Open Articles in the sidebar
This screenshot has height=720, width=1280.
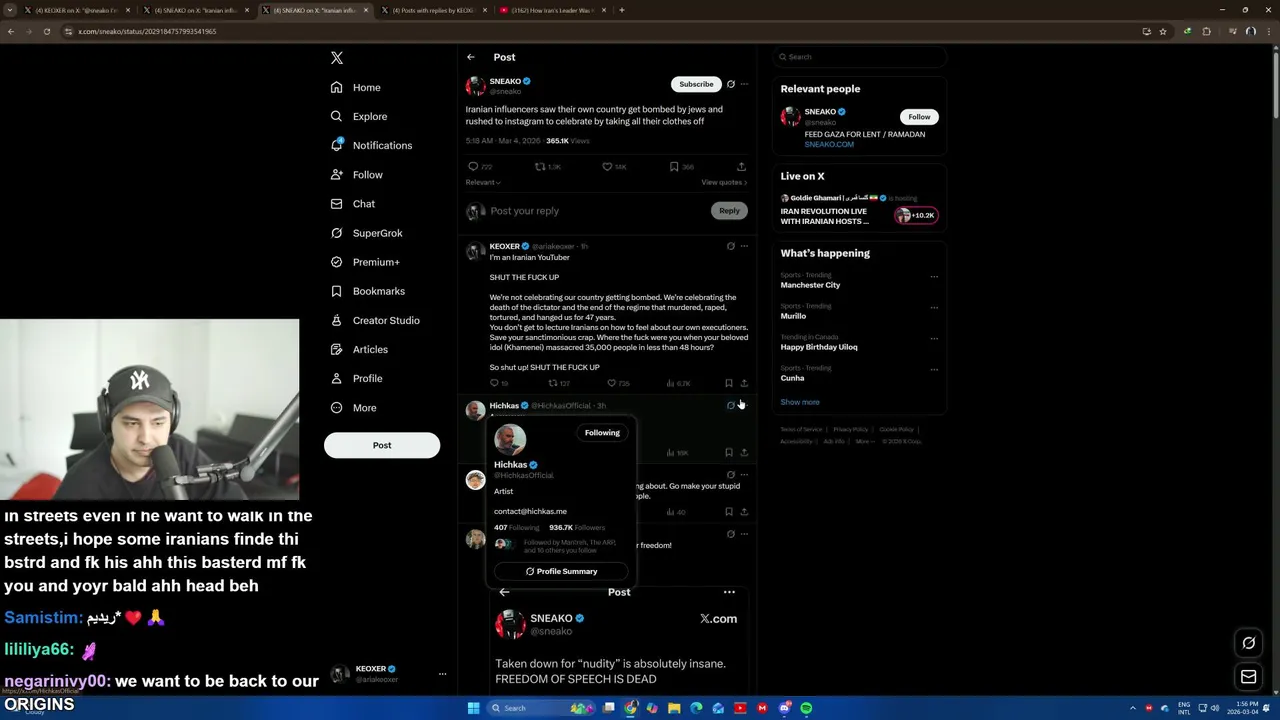pos(359,349)
